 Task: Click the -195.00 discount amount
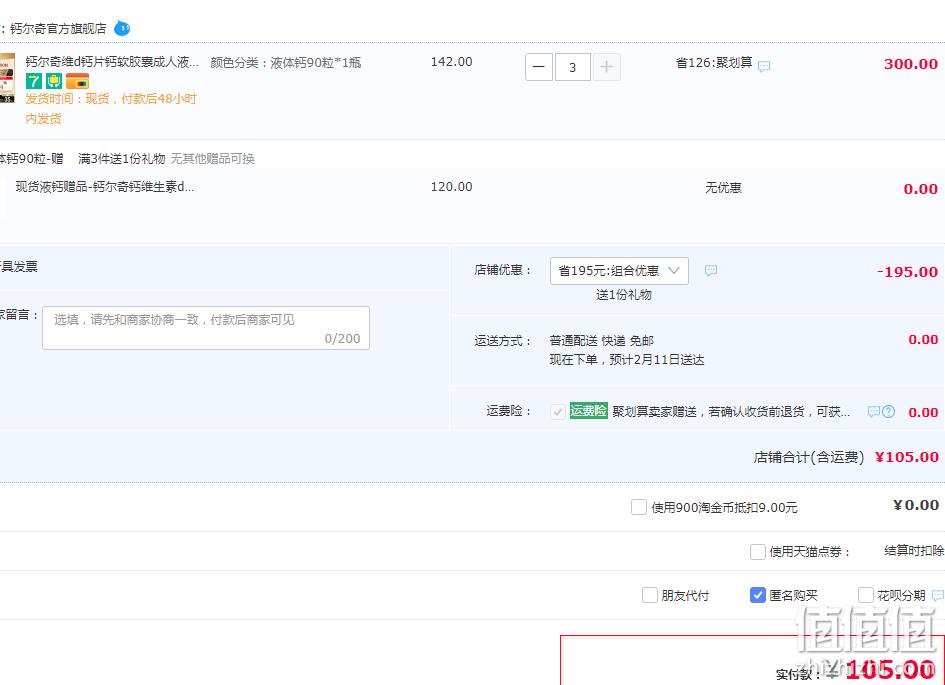907,272
